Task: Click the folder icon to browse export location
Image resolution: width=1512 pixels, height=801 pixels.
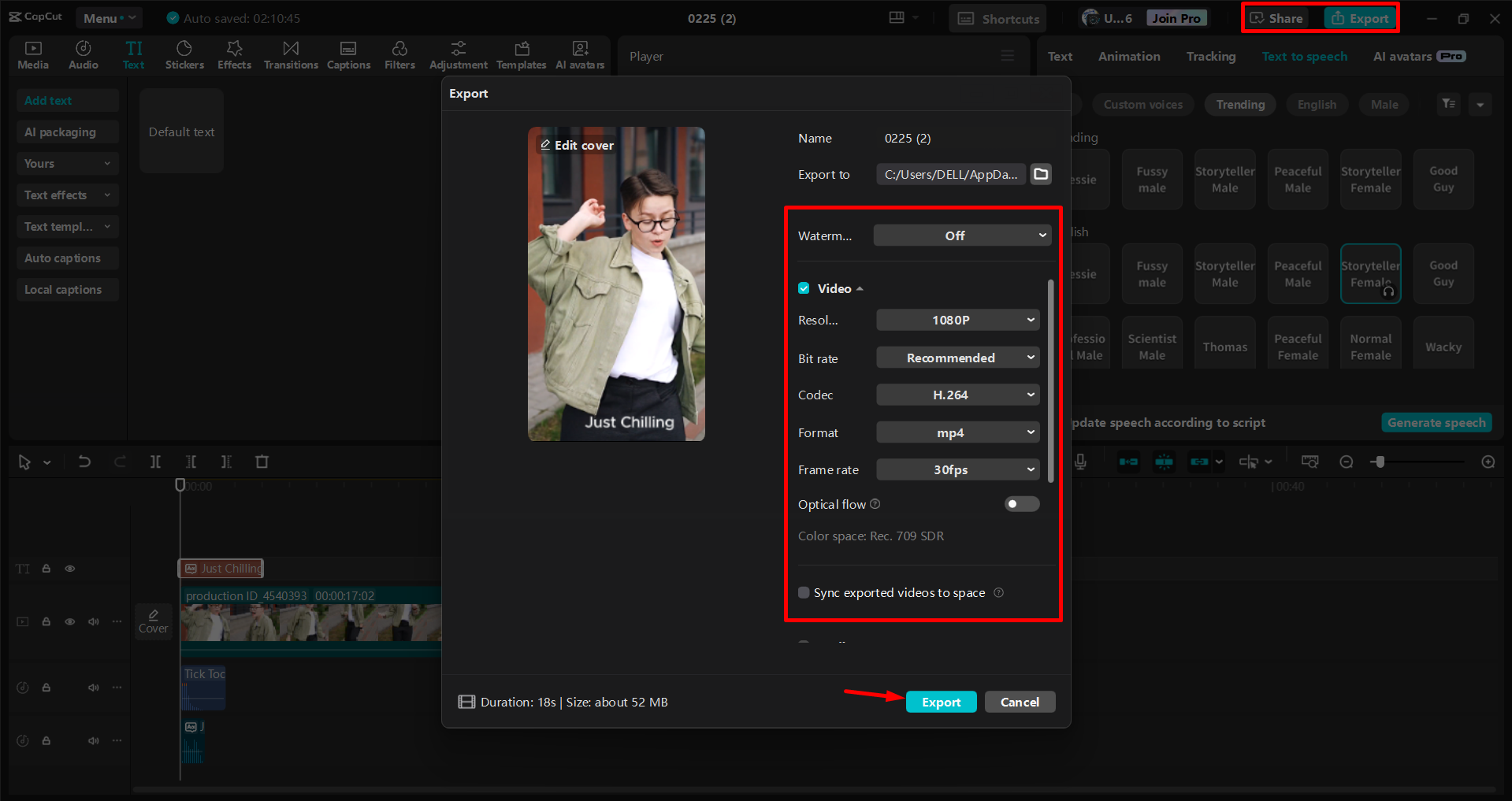Action: pos(1041,174)
